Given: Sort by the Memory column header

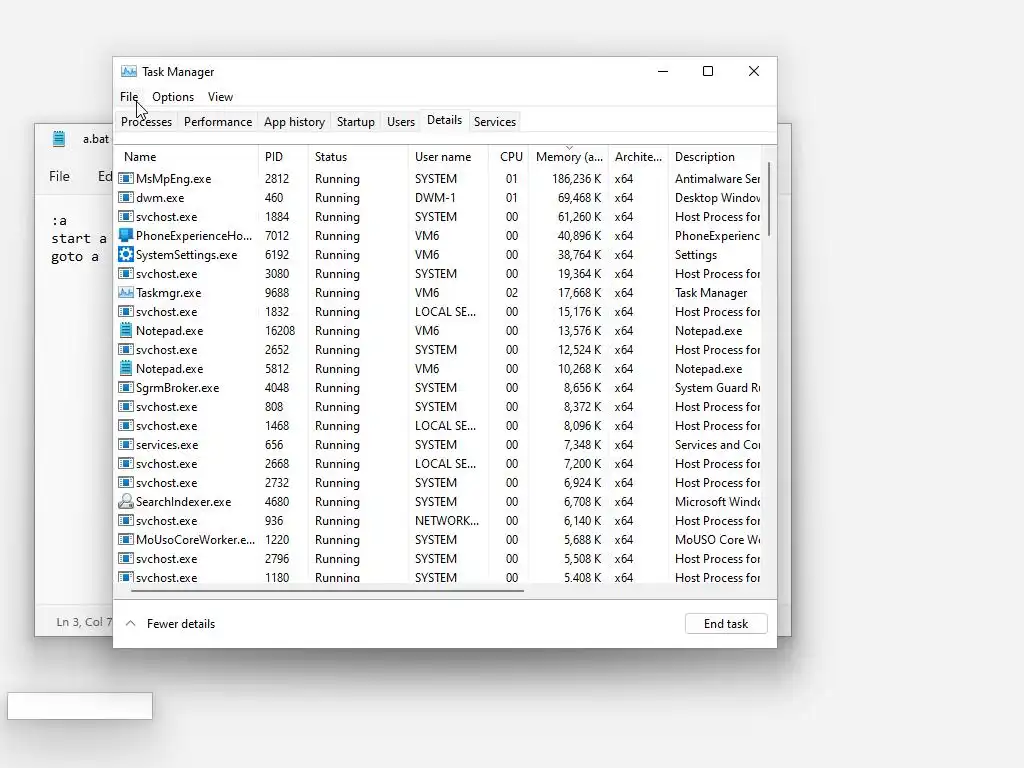Looking at the screenshot, I should click(x=569, y=157).
